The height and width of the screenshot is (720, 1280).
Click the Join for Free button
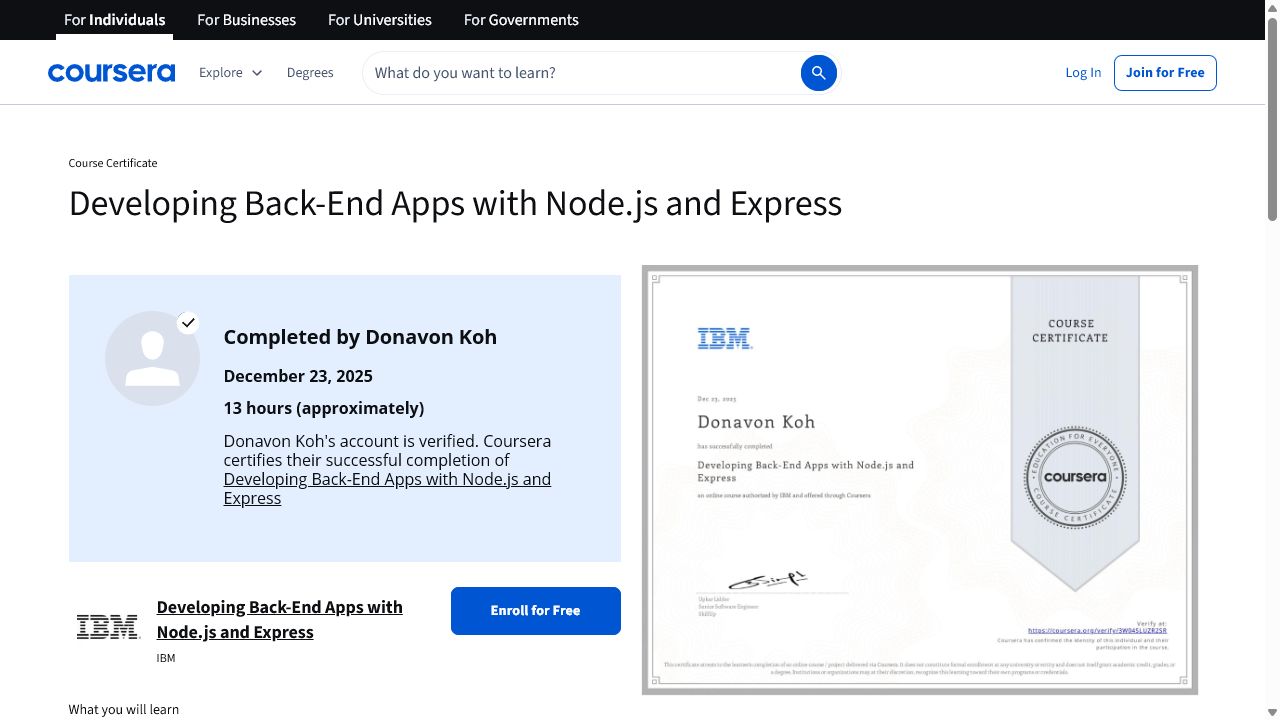(1165, 73)
